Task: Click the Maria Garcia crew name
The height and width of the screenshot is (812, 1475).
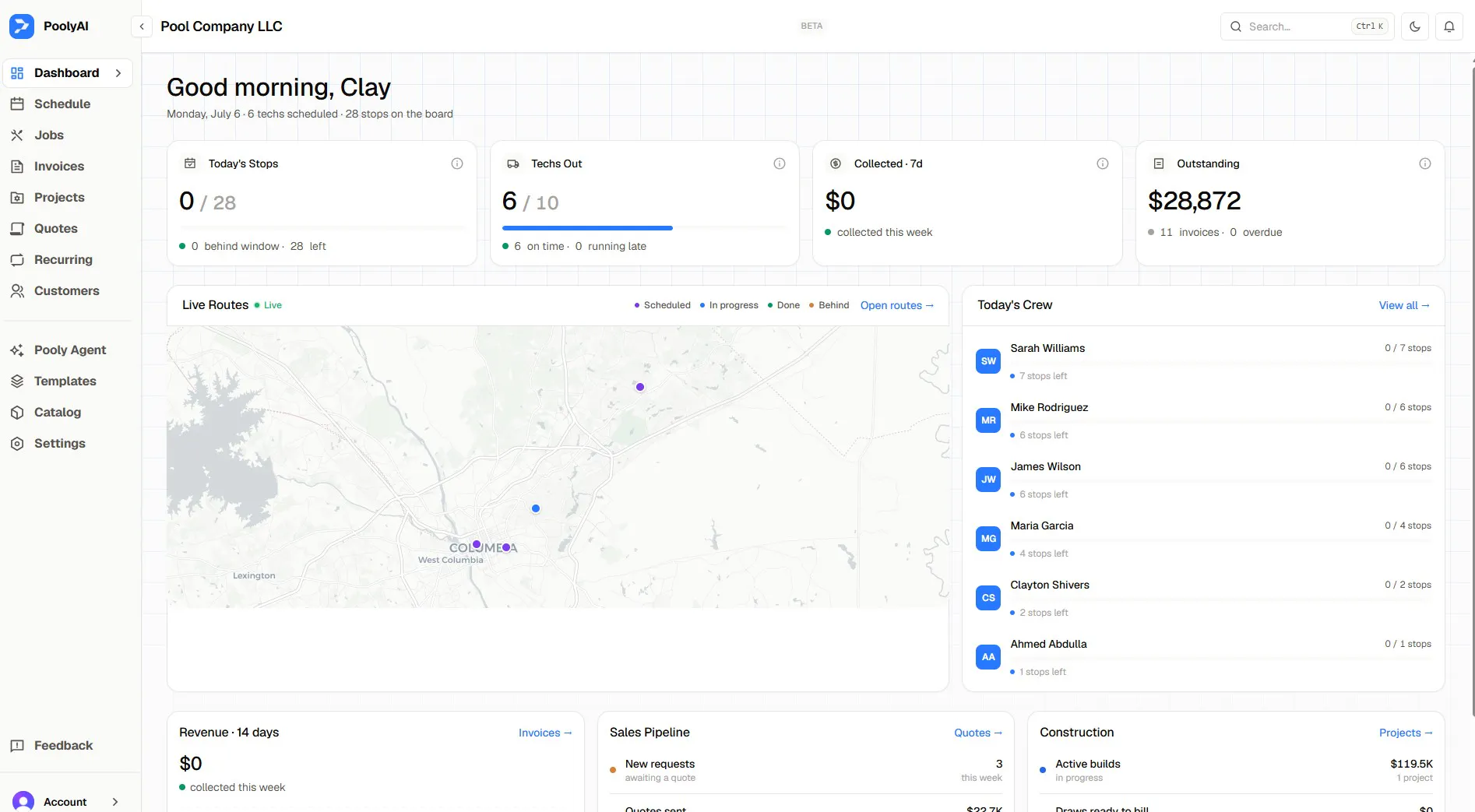Action: point(1042,526)
